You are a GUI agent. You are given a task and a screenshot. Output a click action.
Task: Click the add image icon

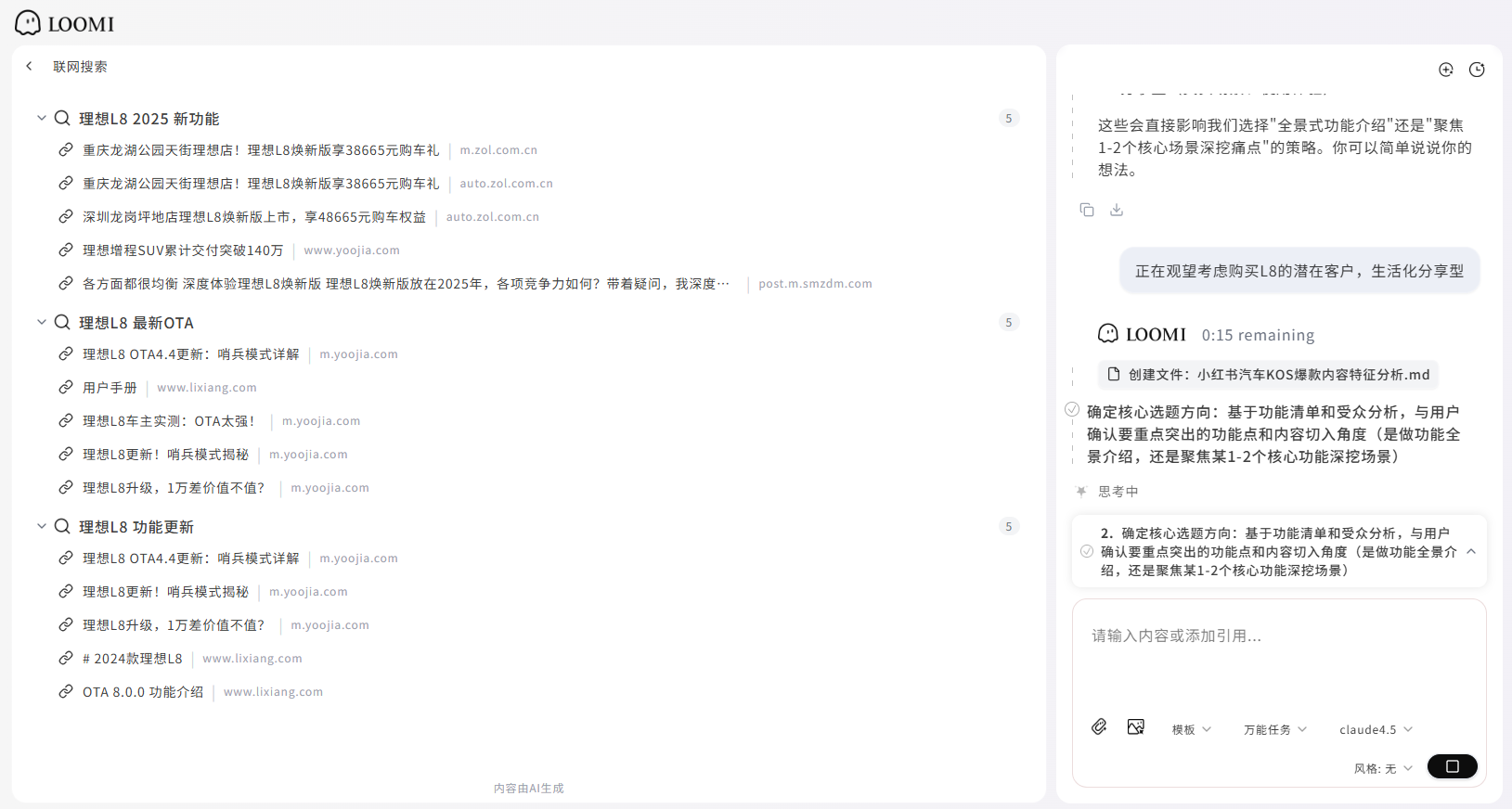click(x=1135, y=726)
